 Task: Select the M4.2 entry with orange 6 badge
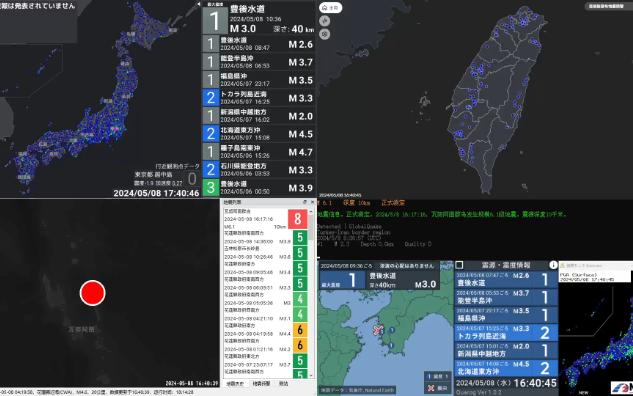coord(266,345)
